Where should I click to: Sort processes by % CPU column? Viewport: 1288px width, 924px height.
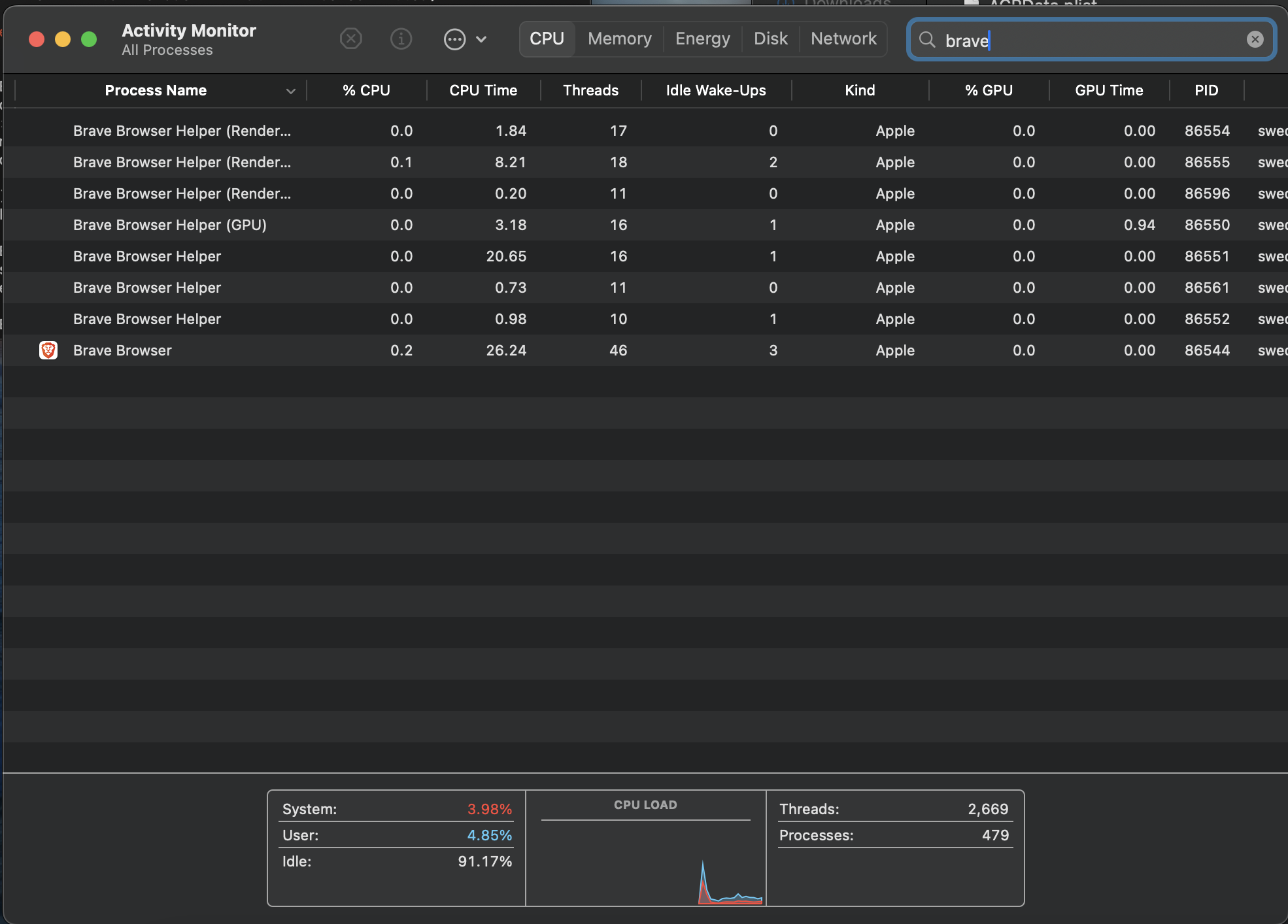366,90
